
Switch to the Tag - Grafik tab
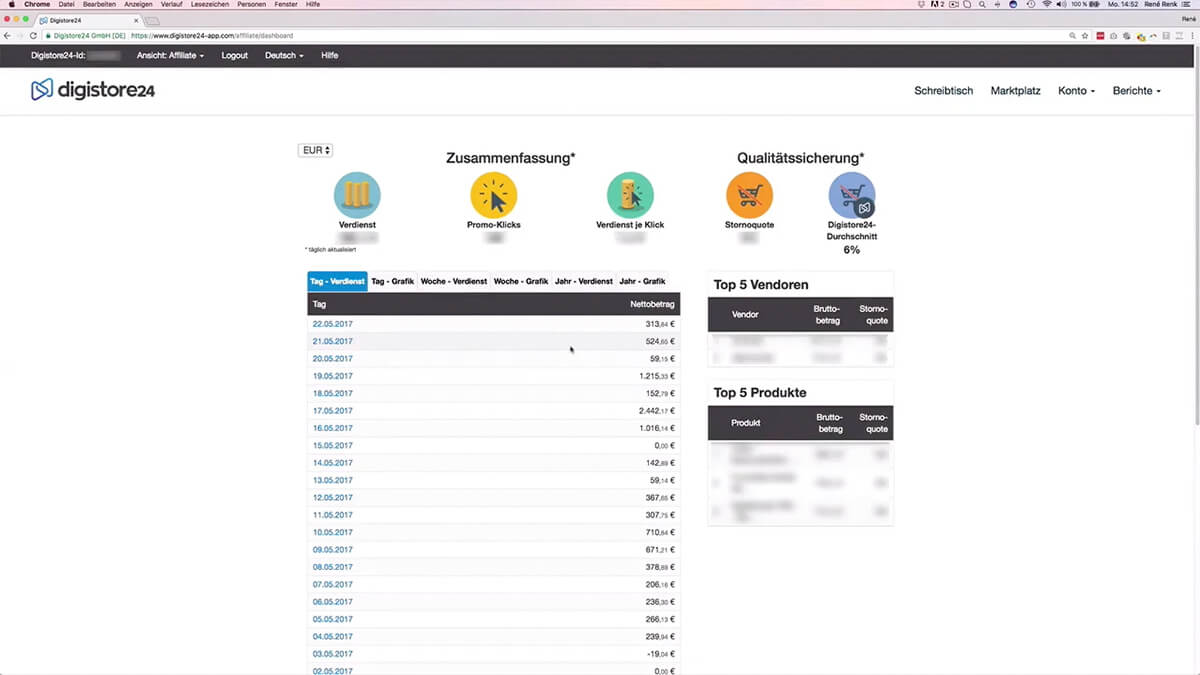(x=392, y=282)
